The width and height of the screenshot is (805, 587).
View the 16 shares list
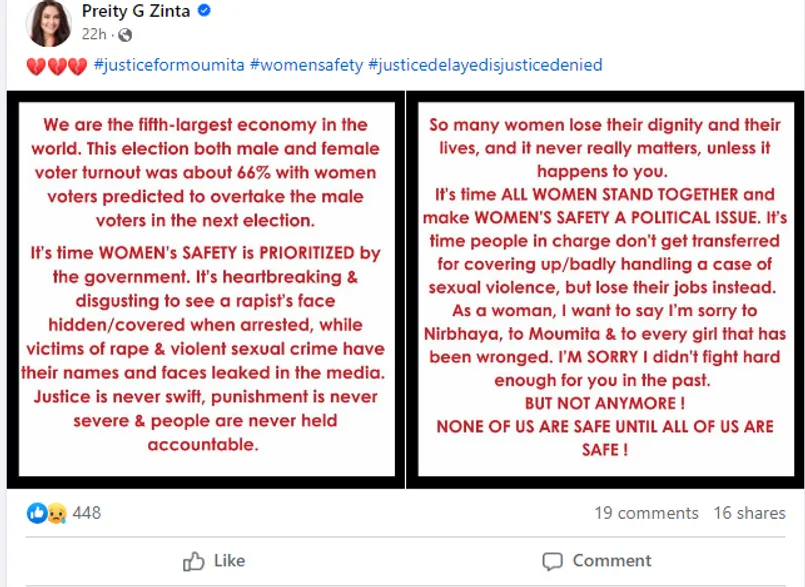[x=749, y=513]
